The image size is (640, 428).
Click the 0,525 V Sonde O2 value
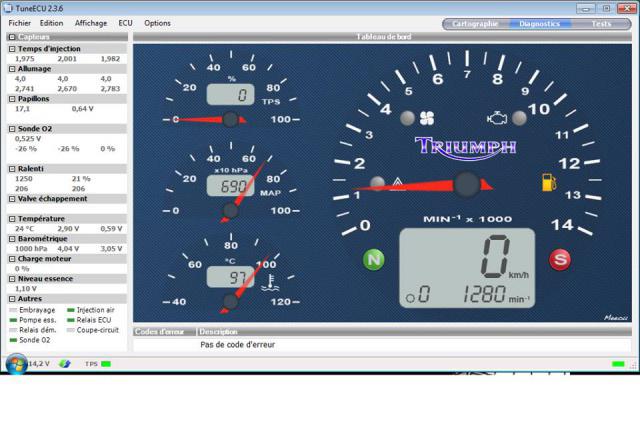click(28, 139)
